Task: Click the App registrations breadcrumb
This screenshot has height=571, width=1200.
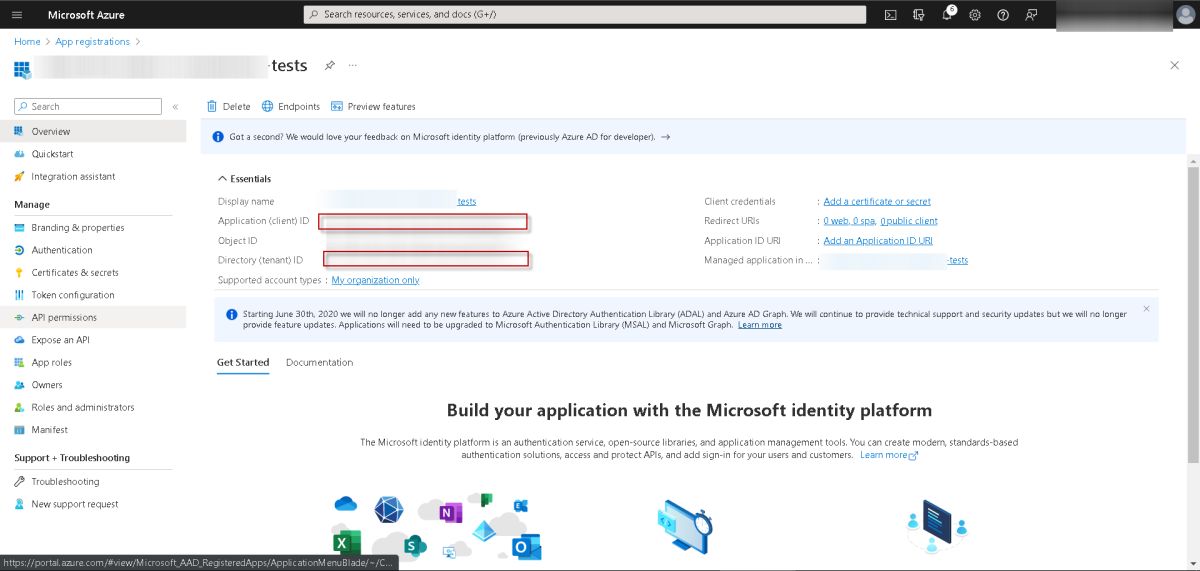Action: [93, 41]
